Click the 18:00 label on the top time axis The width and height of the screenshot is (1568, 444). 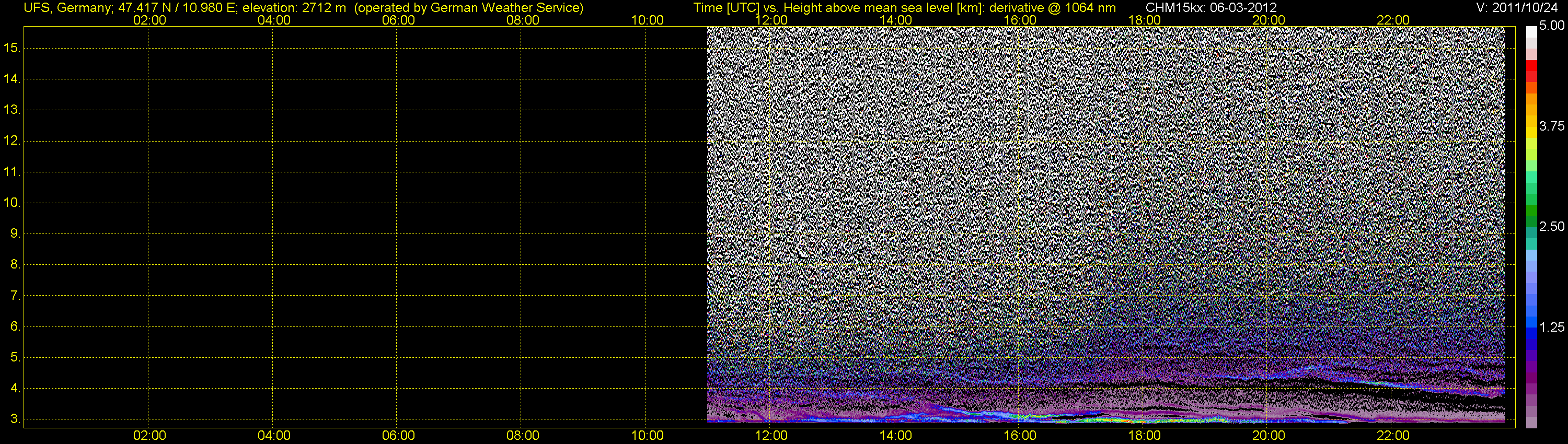click(x=1144, y=20)
